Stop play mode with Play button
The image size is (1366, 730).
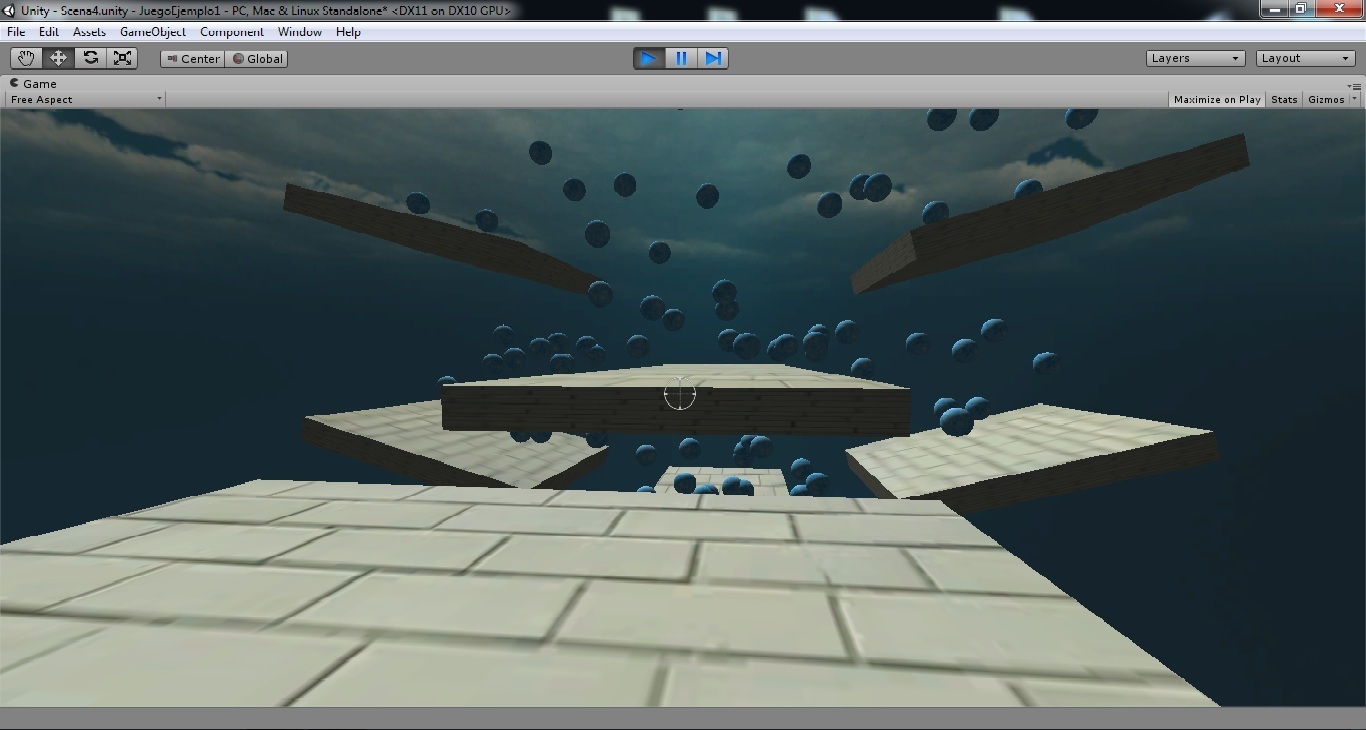coord(648,58)
